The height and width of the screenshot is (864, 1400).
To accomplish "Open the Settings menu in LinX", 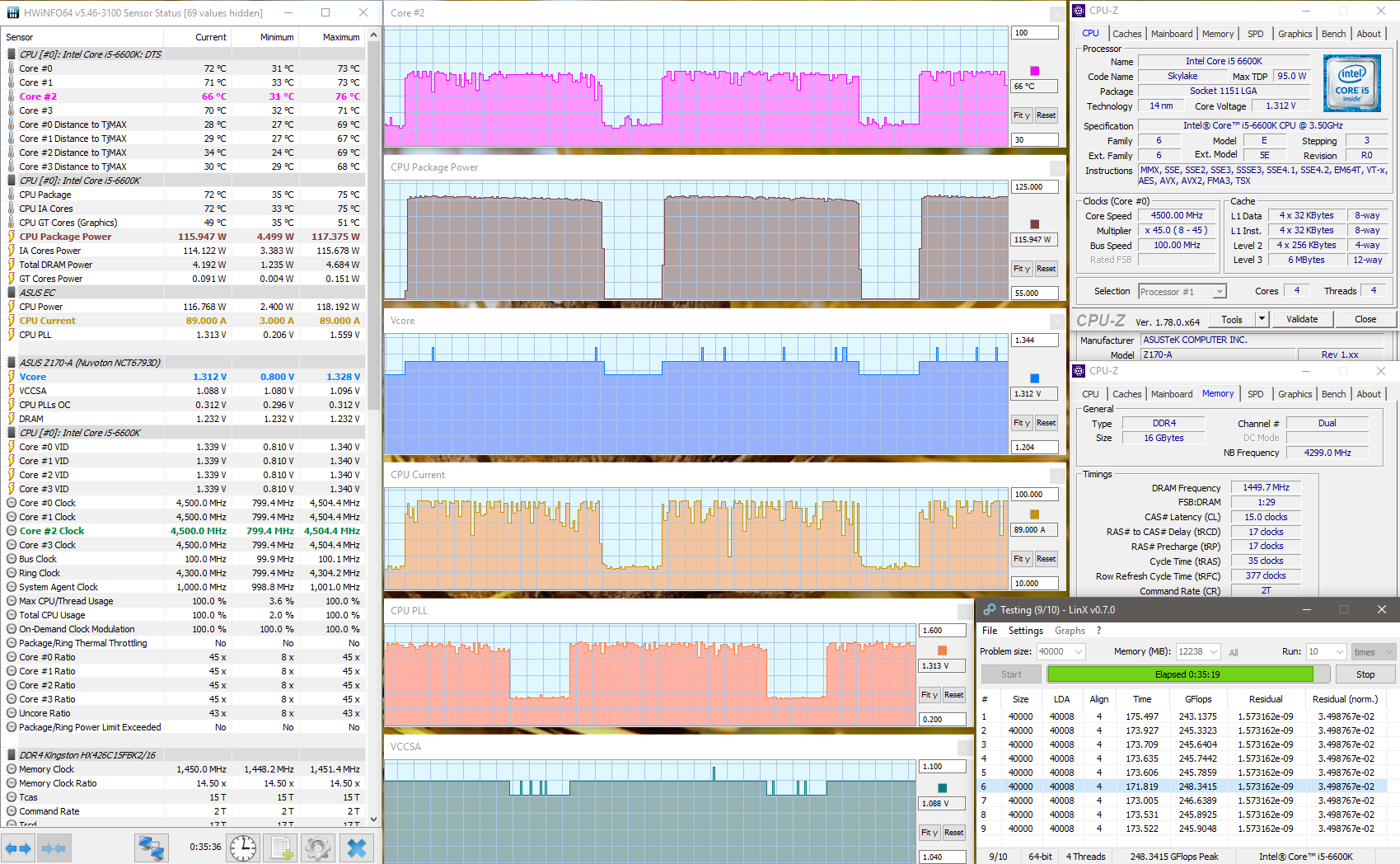I will tap(1026, 631).
